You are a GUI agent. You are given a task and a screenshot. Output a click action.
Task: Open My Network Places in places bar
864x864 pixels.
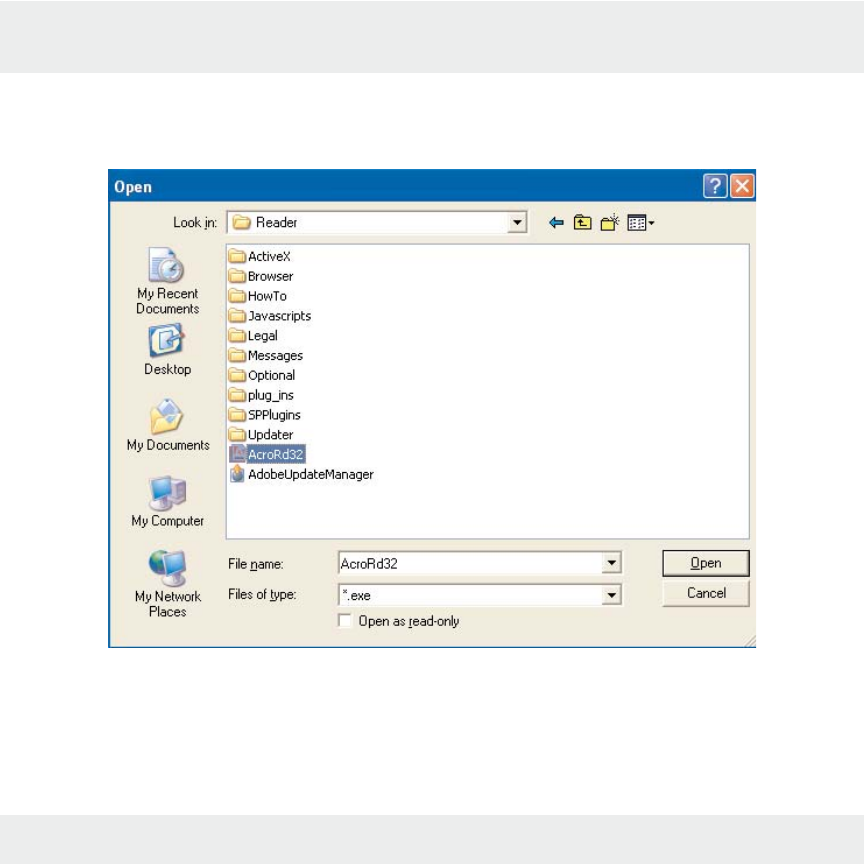[167, 584]
